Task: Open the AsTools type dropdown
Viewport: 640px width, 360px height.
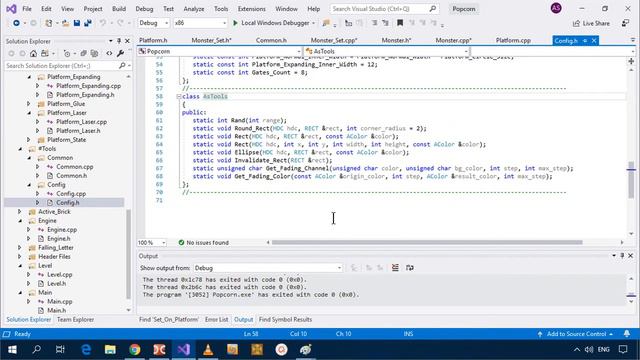Action: 387,51
